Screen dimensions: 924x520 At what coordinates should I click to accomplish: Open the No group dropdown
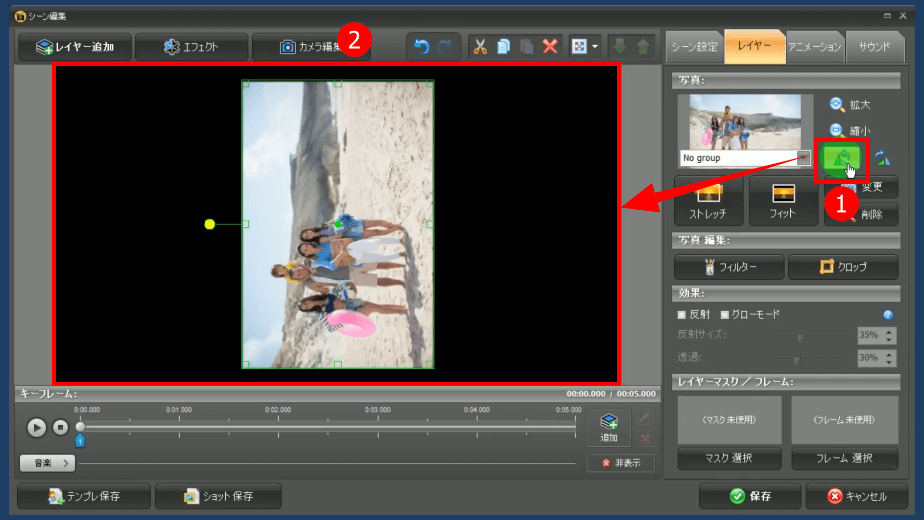tap(803, 158)
